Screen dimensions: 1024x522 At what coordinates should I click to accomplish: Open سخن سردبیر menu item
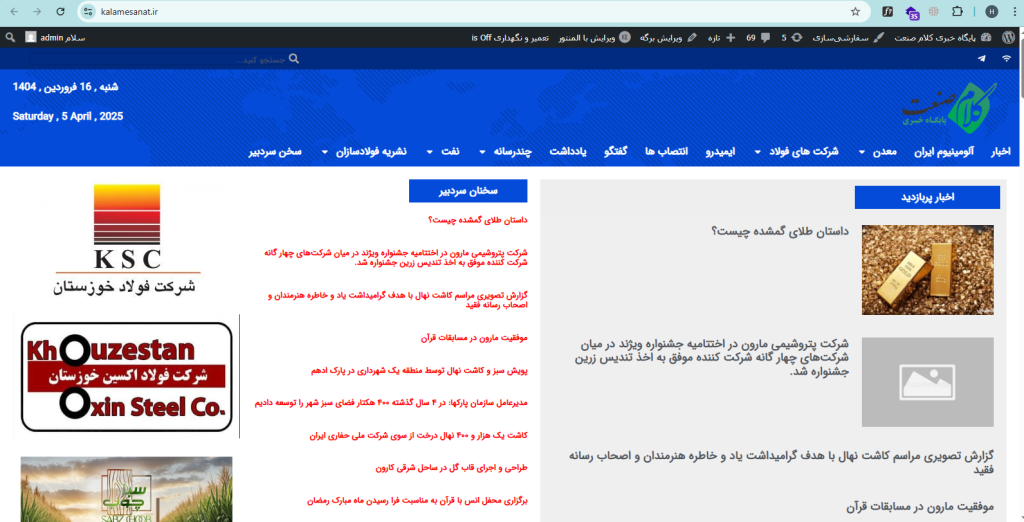pyautogui.click(x=275, y=152)
